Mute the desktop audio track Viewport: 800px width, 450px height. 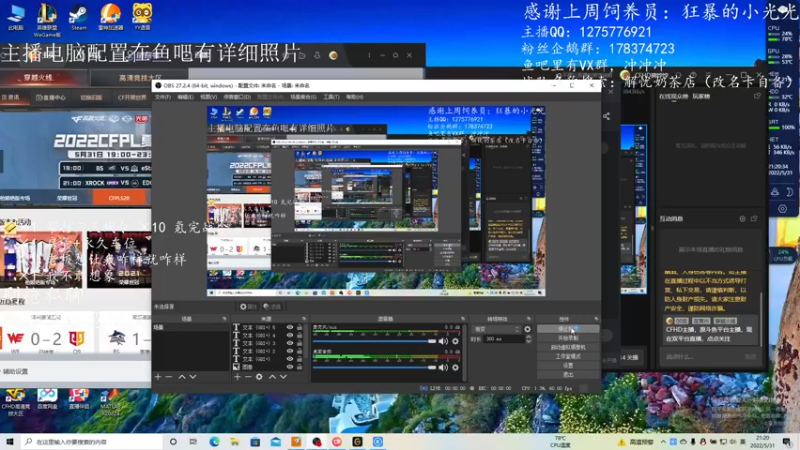(443, 367)
